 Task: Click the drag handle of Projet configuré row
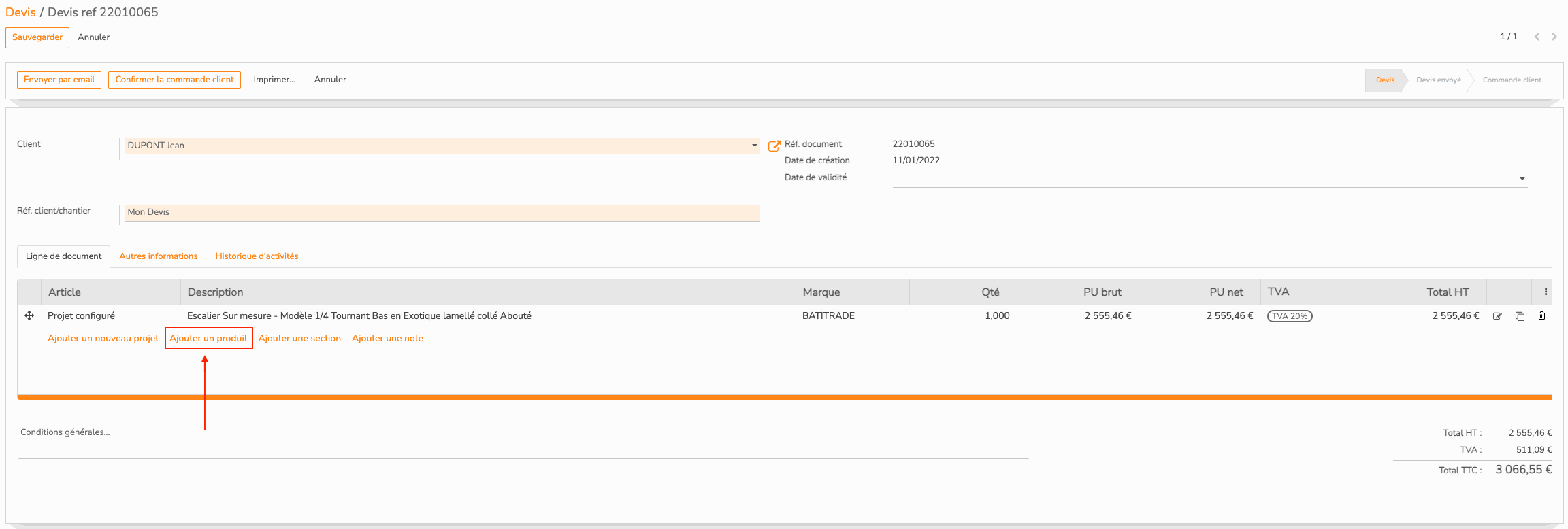[x=29, y=316]
